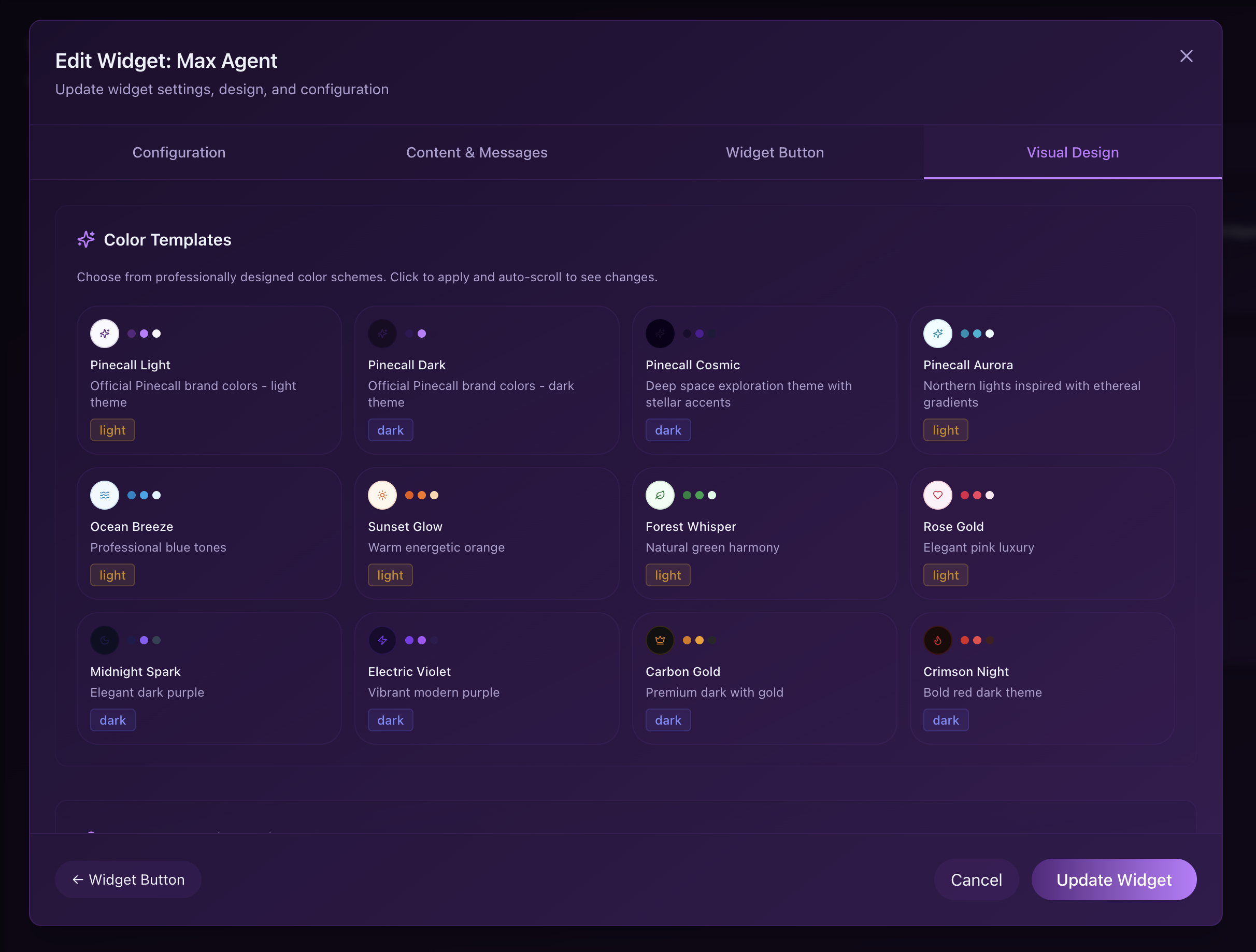
Task: Select the Pinecall Light sparkle icon
Action: pos(105,334)
